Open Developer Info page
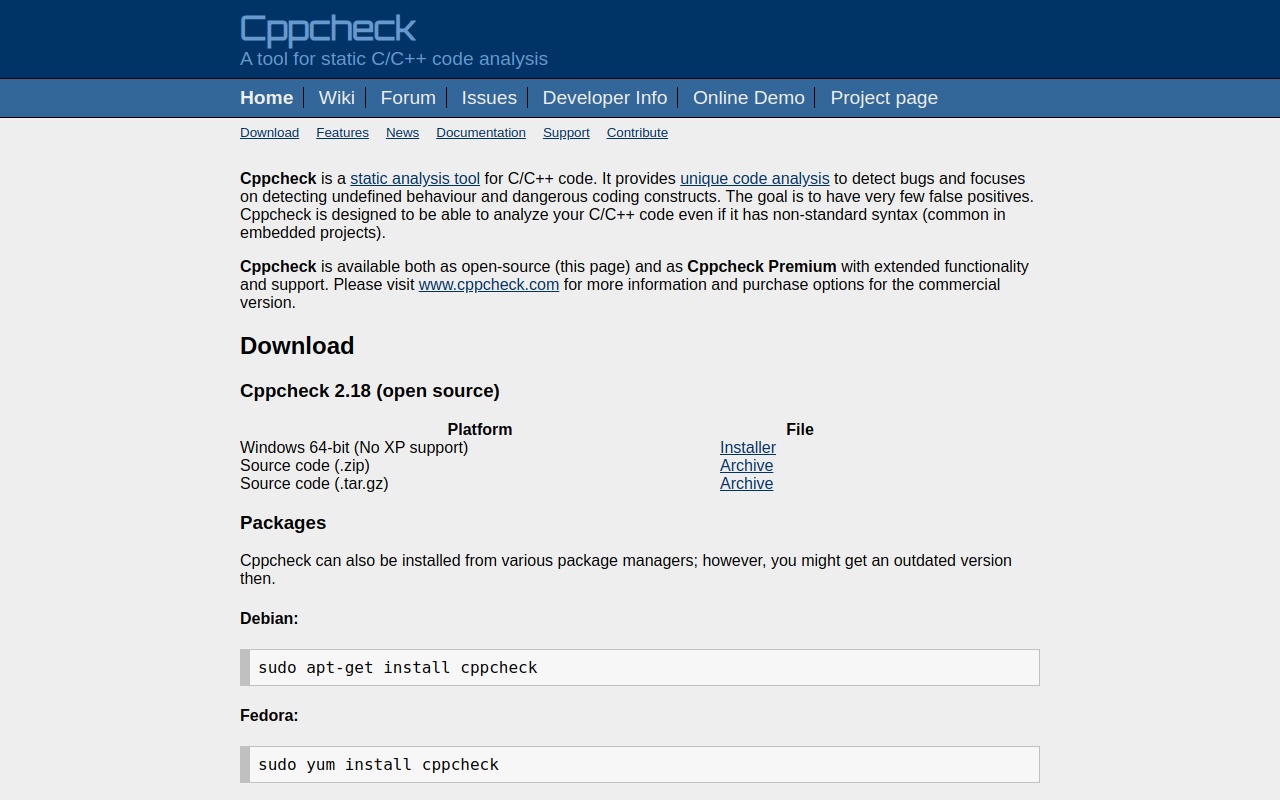 604,98
